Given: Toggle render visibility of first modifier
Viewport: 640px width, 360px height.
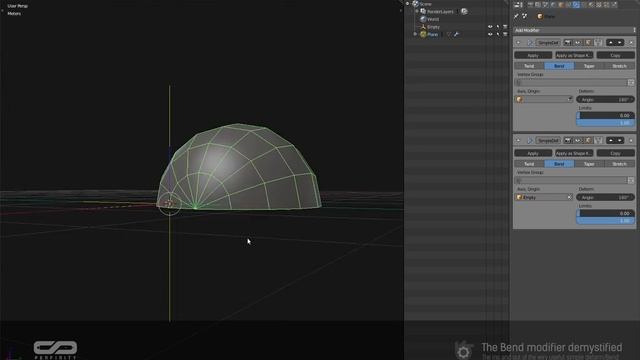Looking at the screenshot, I should point(567,42).
